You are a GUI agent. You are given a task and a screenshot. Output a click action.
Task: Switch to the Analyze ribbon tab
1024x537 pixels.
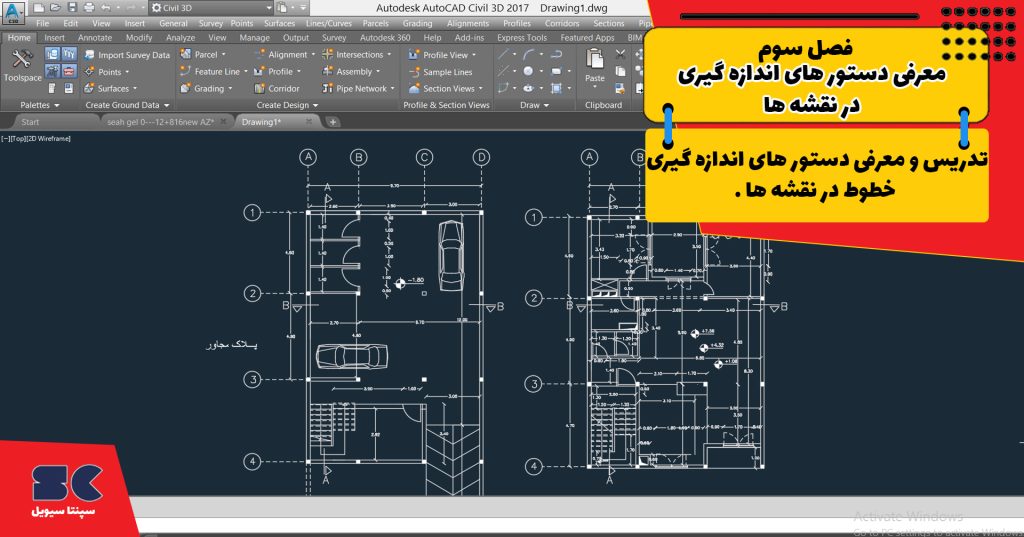(x=180, y=38)
